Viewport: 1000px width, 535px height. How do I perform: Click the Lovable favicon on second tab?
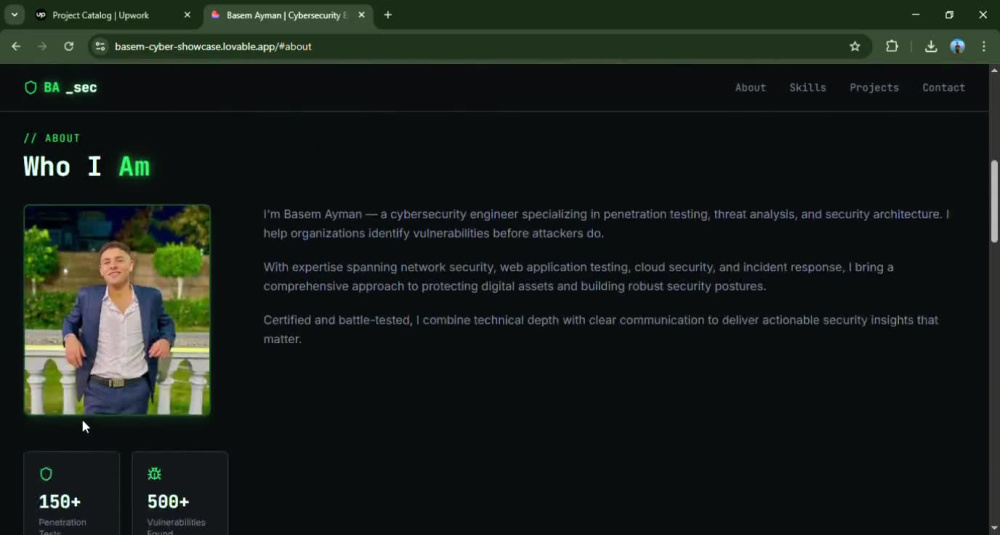(216, 15)
